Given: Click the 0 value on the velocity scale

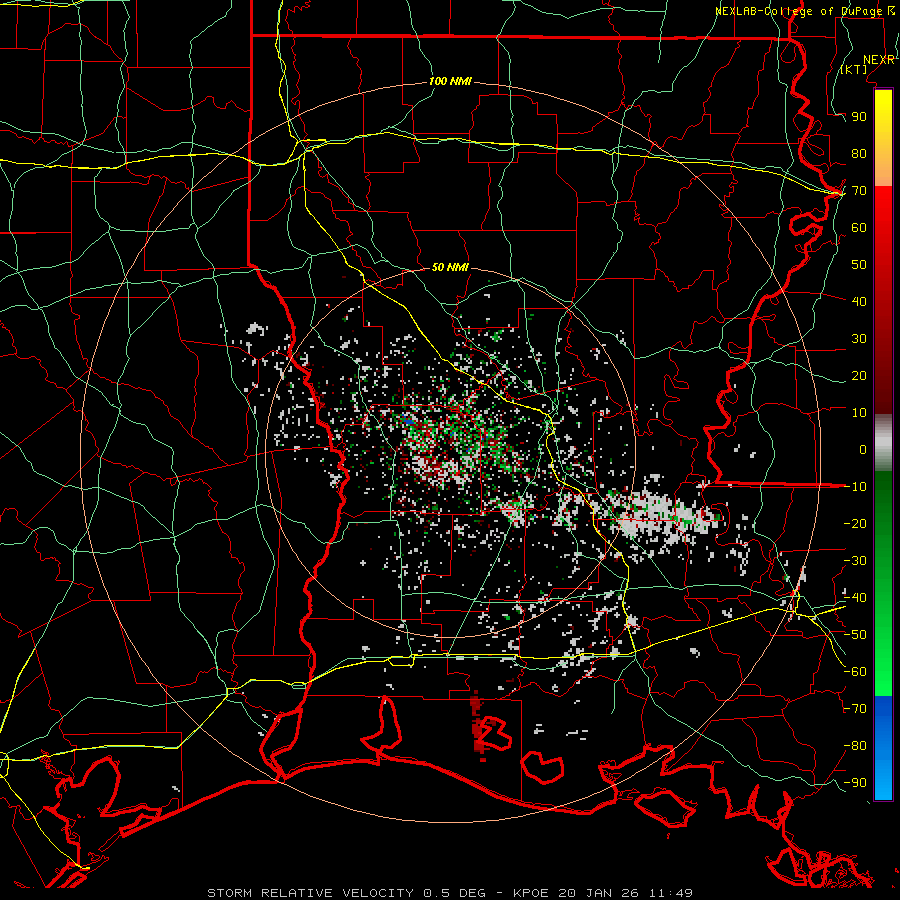Looking at the screenshot, I should click(863, 449).
